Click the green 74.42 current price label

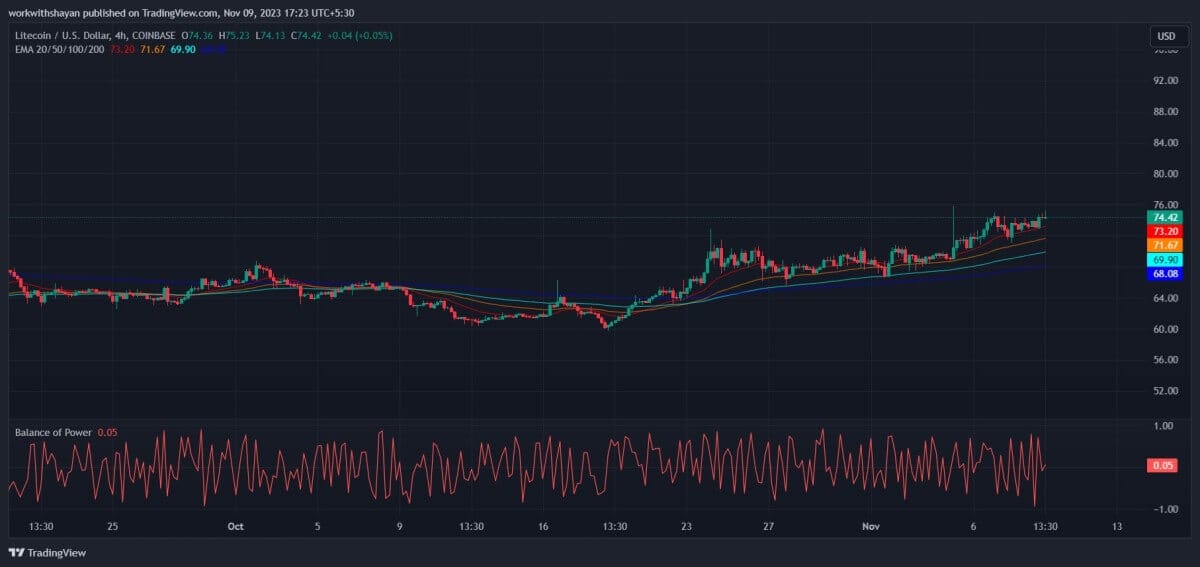[1166, 217]
